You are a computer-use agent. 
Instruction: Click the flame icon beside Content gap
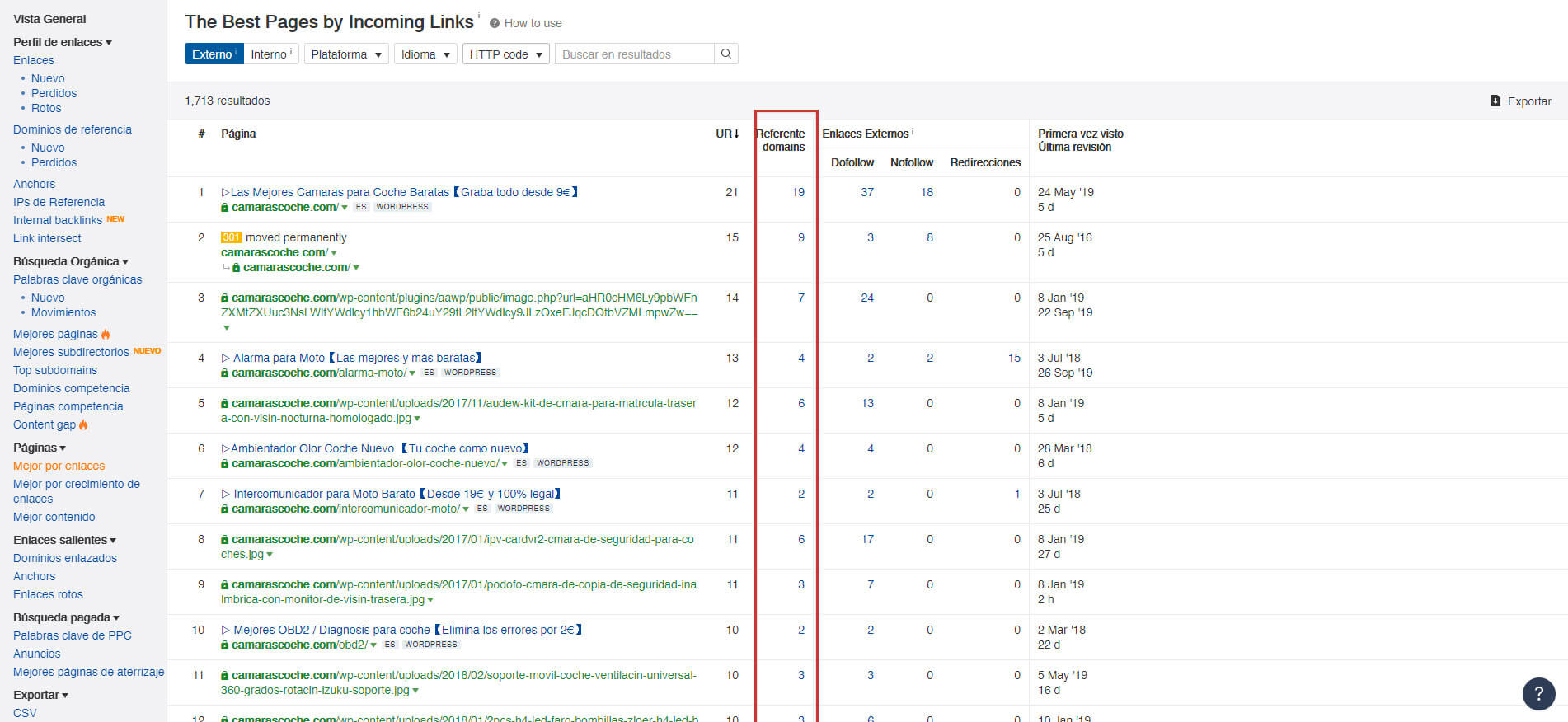83,424
